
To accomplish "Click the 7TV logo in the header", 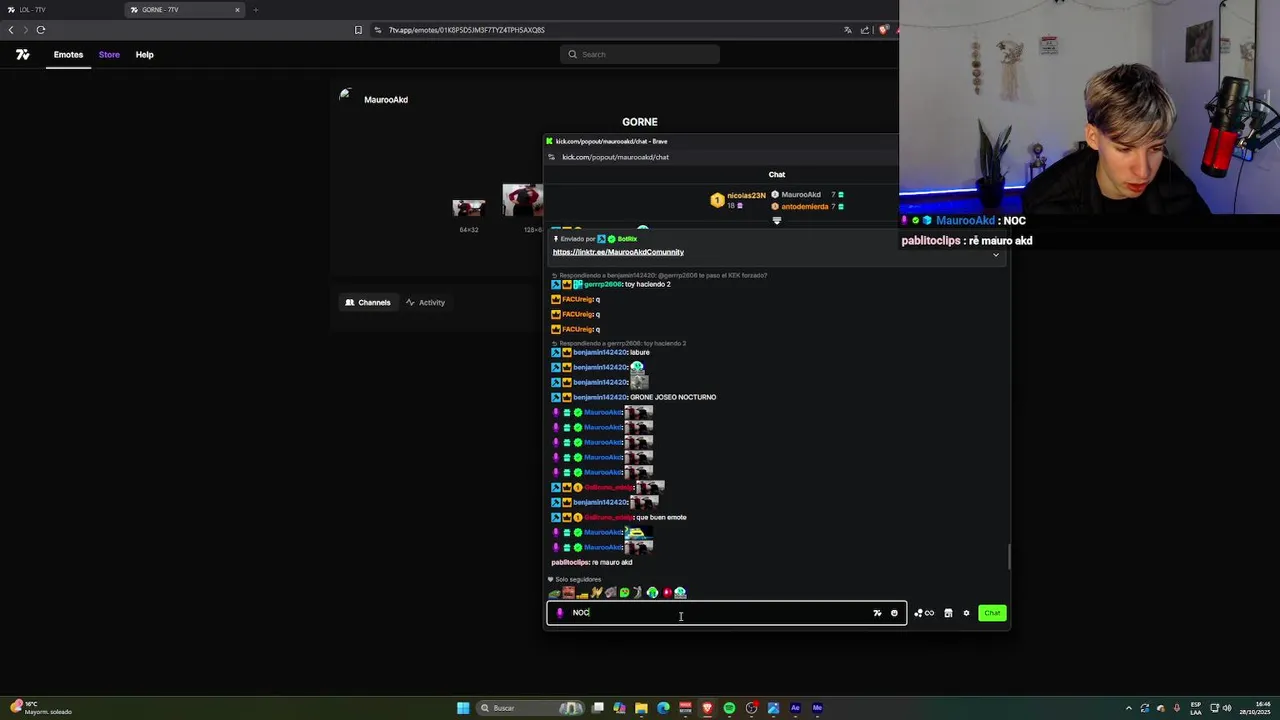I will tap(22, 55).
